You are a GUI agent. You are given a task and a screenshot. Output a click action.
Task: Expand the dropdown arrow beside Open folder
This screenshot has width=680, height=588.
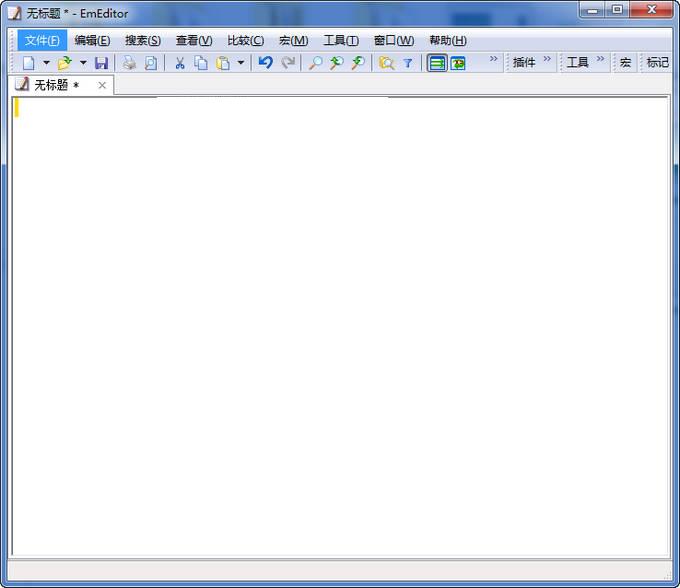[x=82, y=63]
